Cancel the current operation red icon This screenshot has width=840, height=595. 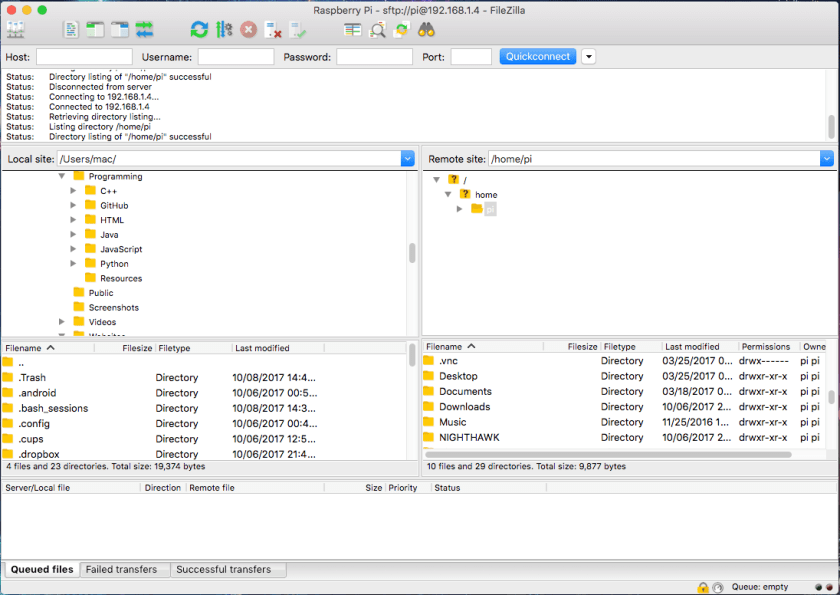click(x=248, y=30)
